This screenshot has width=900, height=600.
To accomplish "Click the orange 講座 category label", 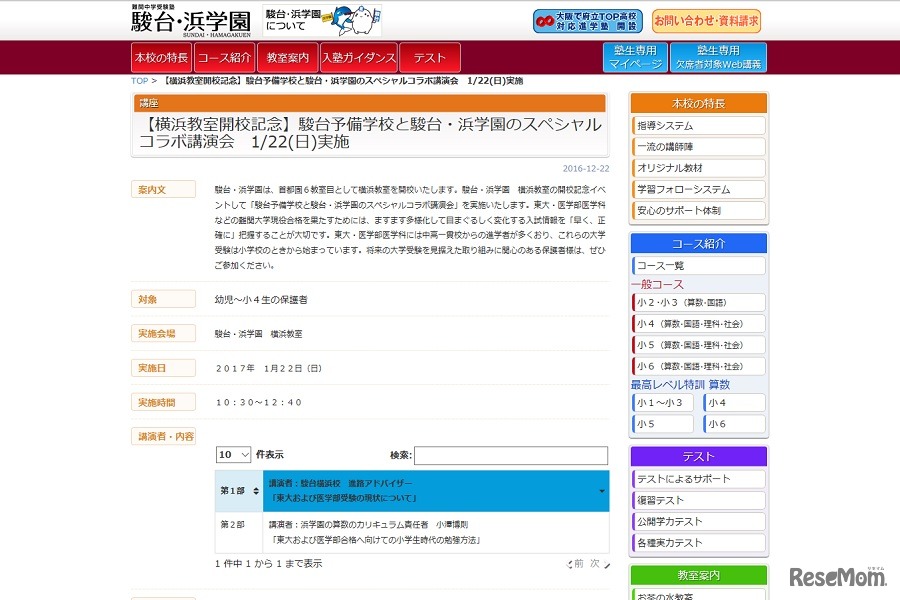I will (147, 104).
